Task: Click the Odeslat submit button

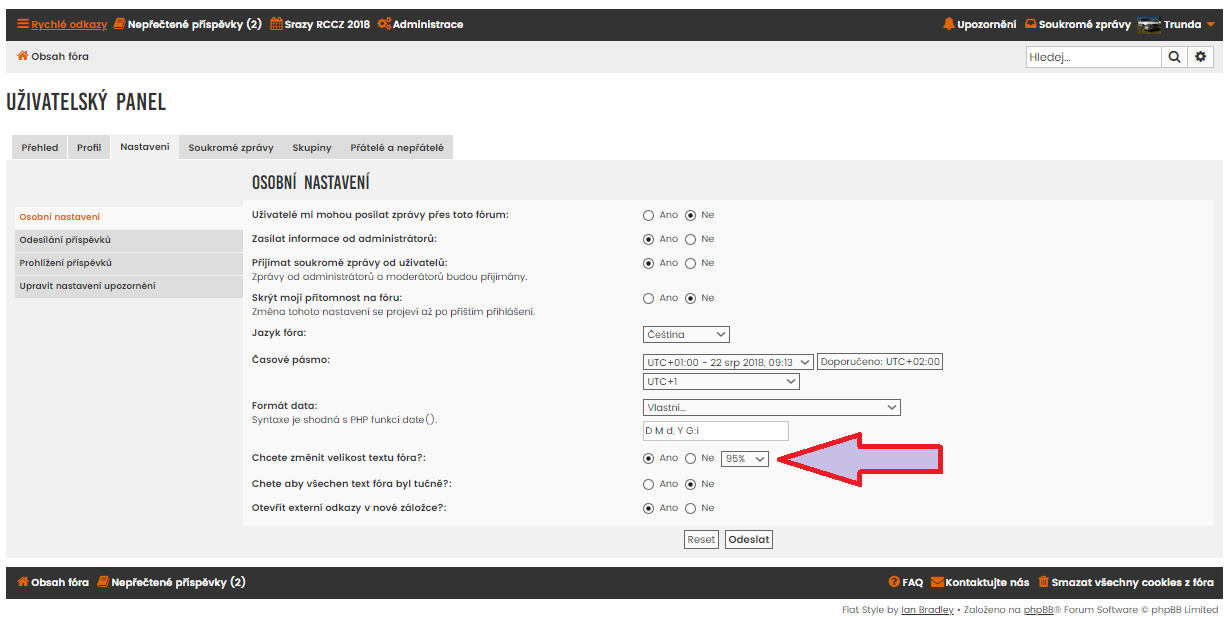Action: [x=748, y=540]
